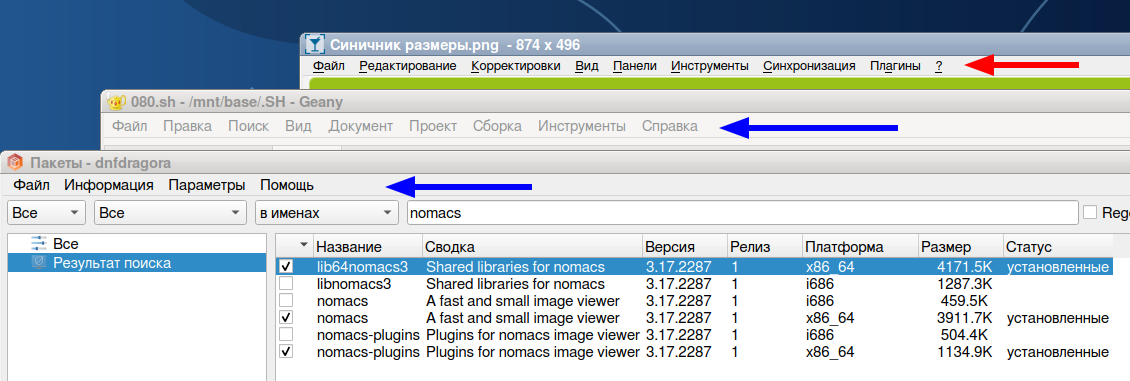Viewport: 1130px width, 381px height.
Task: Click the nomacs app icon in title bar
Action: tap(315, 45)
